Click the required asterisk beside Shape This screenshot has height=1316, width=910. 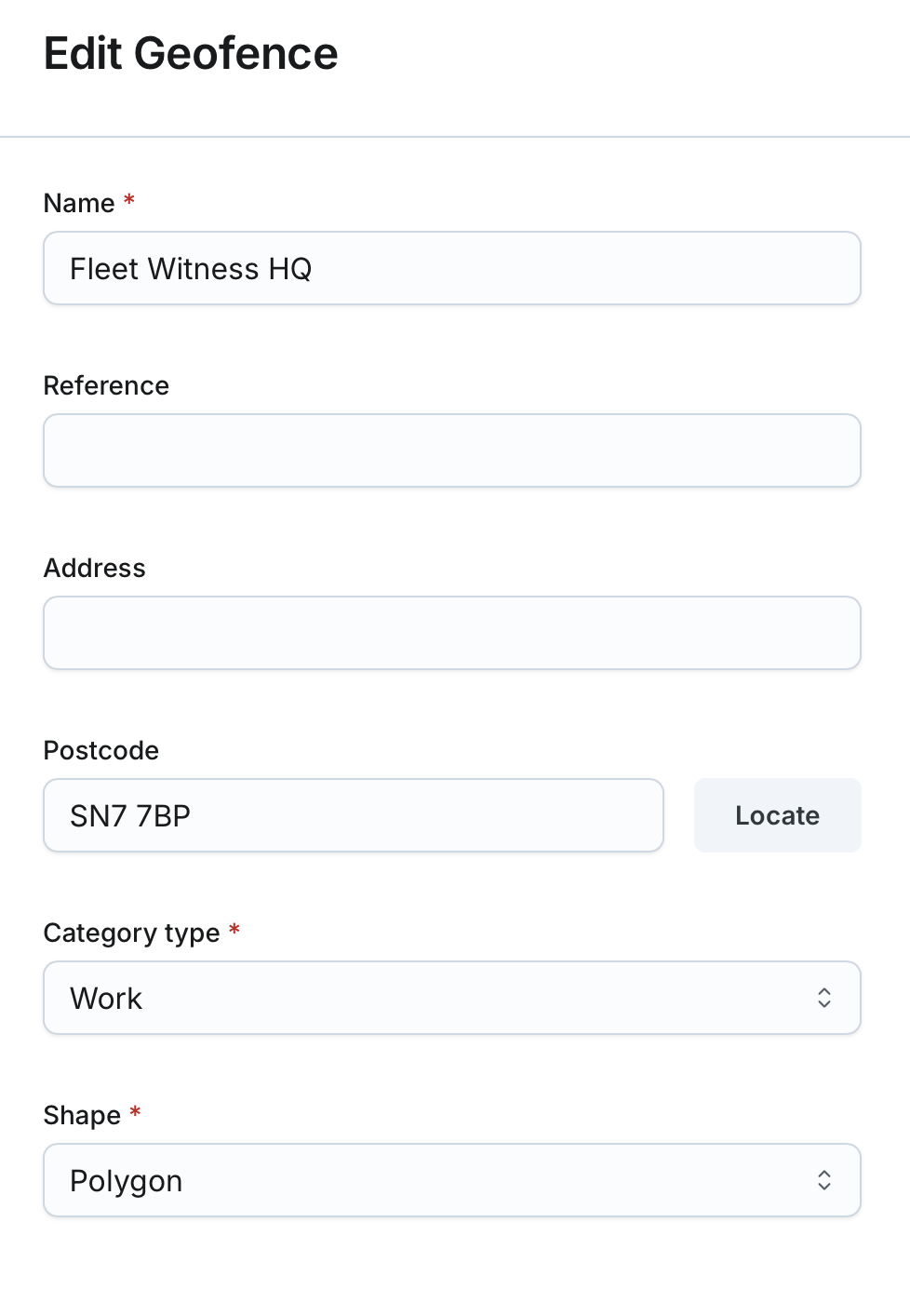pyautogui.click(x=135, y=1112)
